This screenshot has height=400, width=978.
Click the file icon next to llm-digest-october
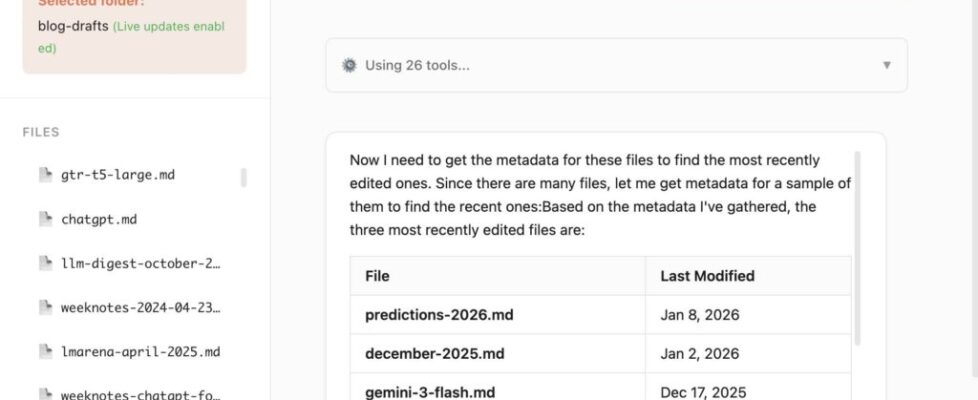44,263
